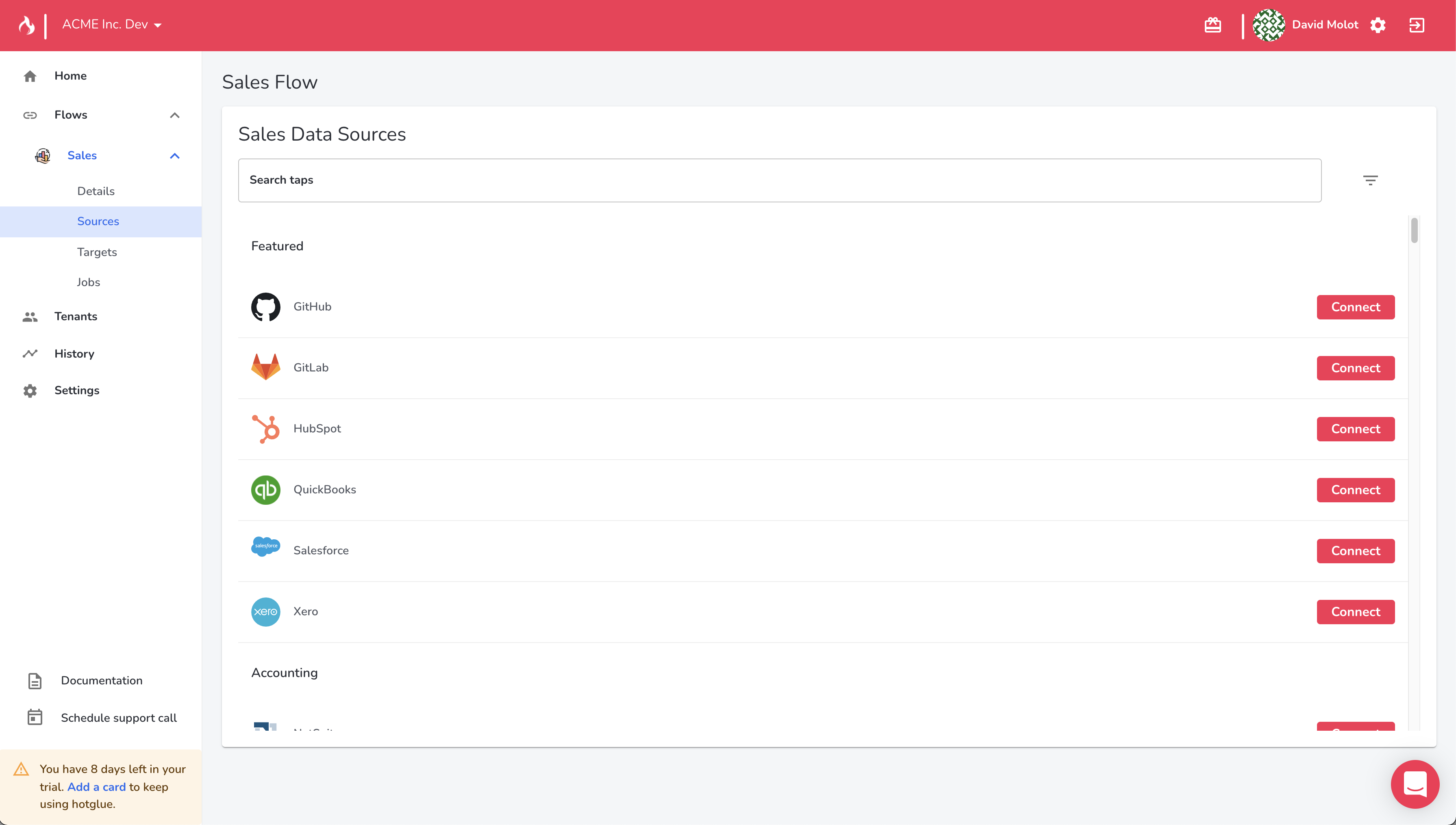Click the Salesforce row label
Viewport: 1456px width, 825px height.
click(x=321, y=550)
